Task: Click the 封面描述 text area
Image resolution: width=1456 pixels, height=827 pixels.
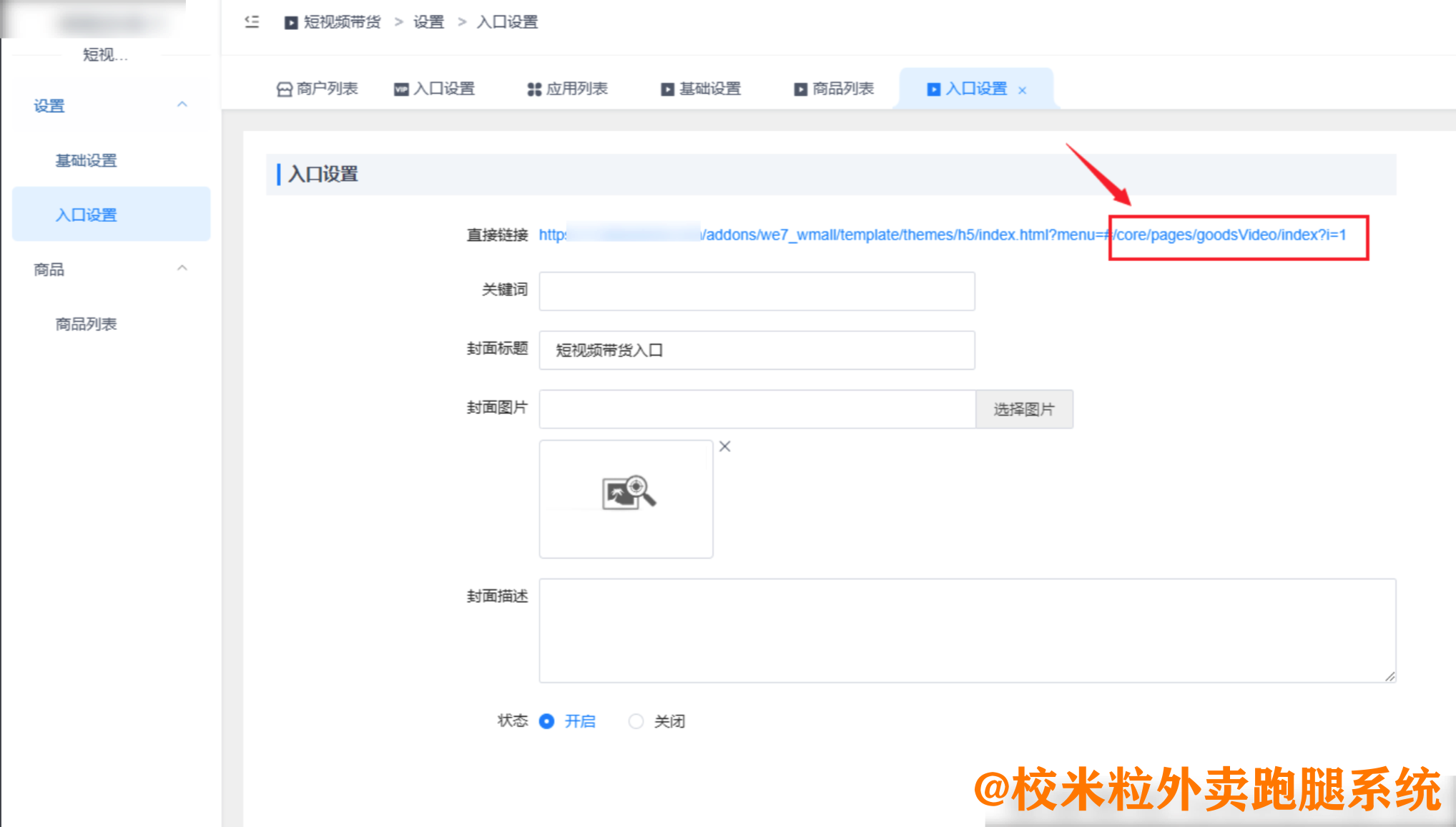Action: [967, 630]
